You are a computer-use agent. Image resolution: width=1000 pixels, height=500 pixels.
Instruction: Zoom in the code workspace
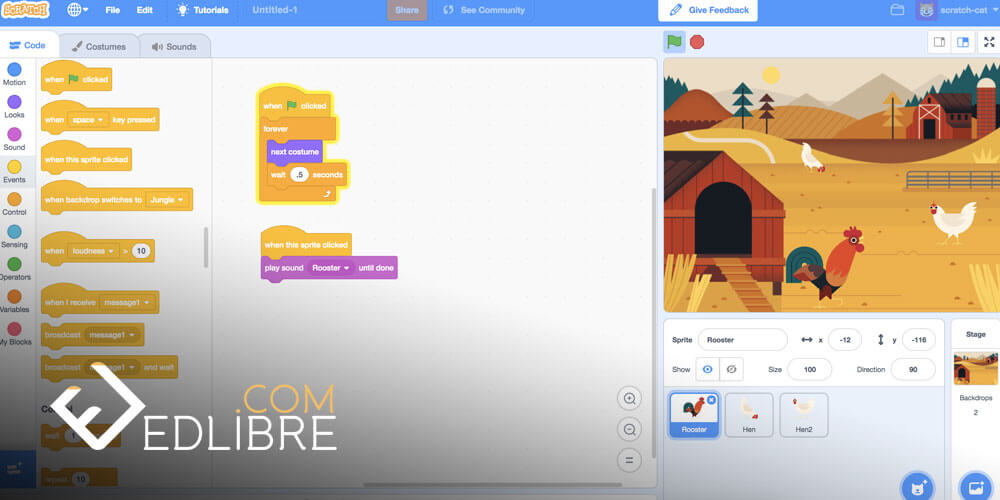[x=629, y=399]
